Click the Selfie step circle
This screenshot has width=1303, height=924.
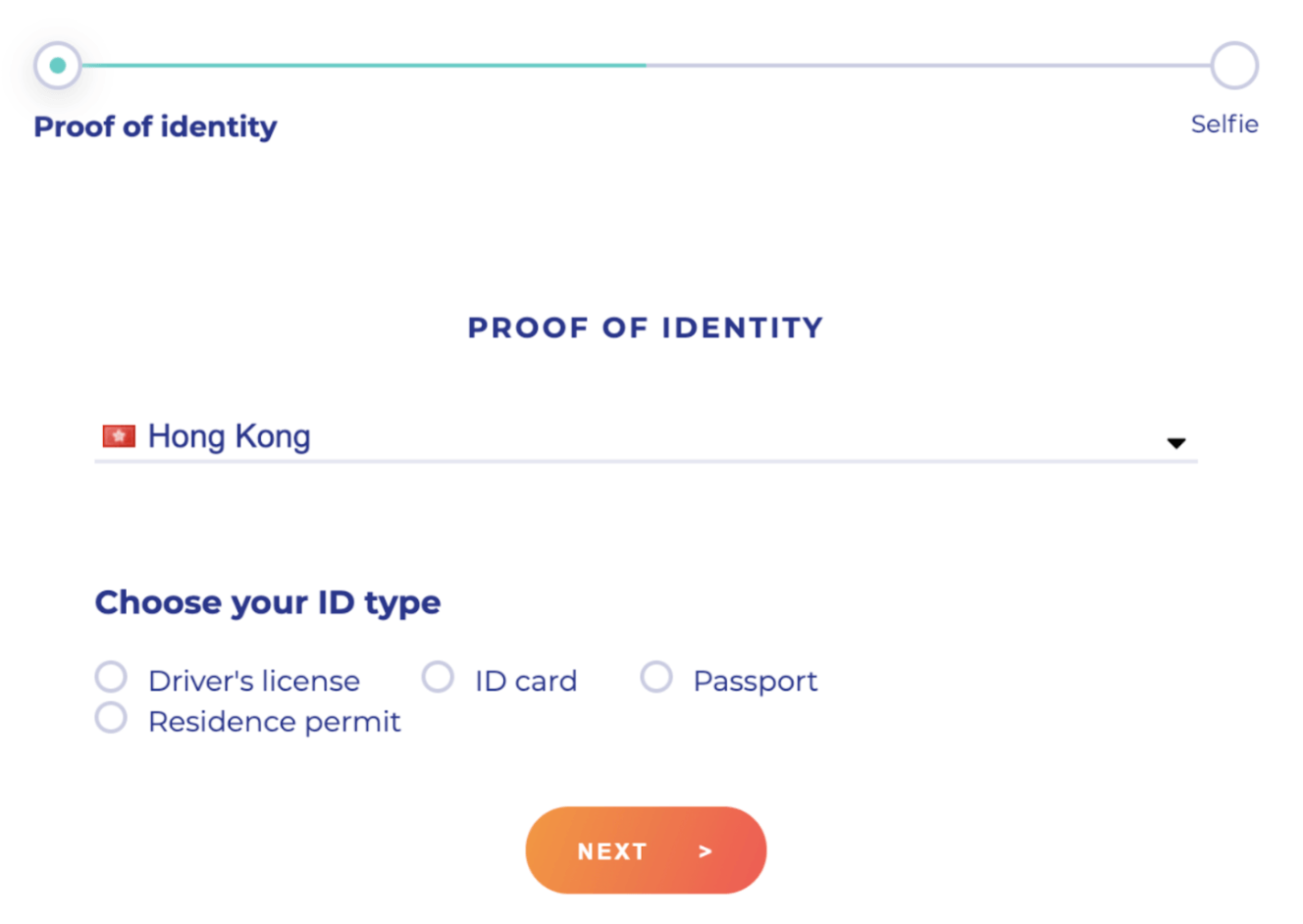(1233, 66)
